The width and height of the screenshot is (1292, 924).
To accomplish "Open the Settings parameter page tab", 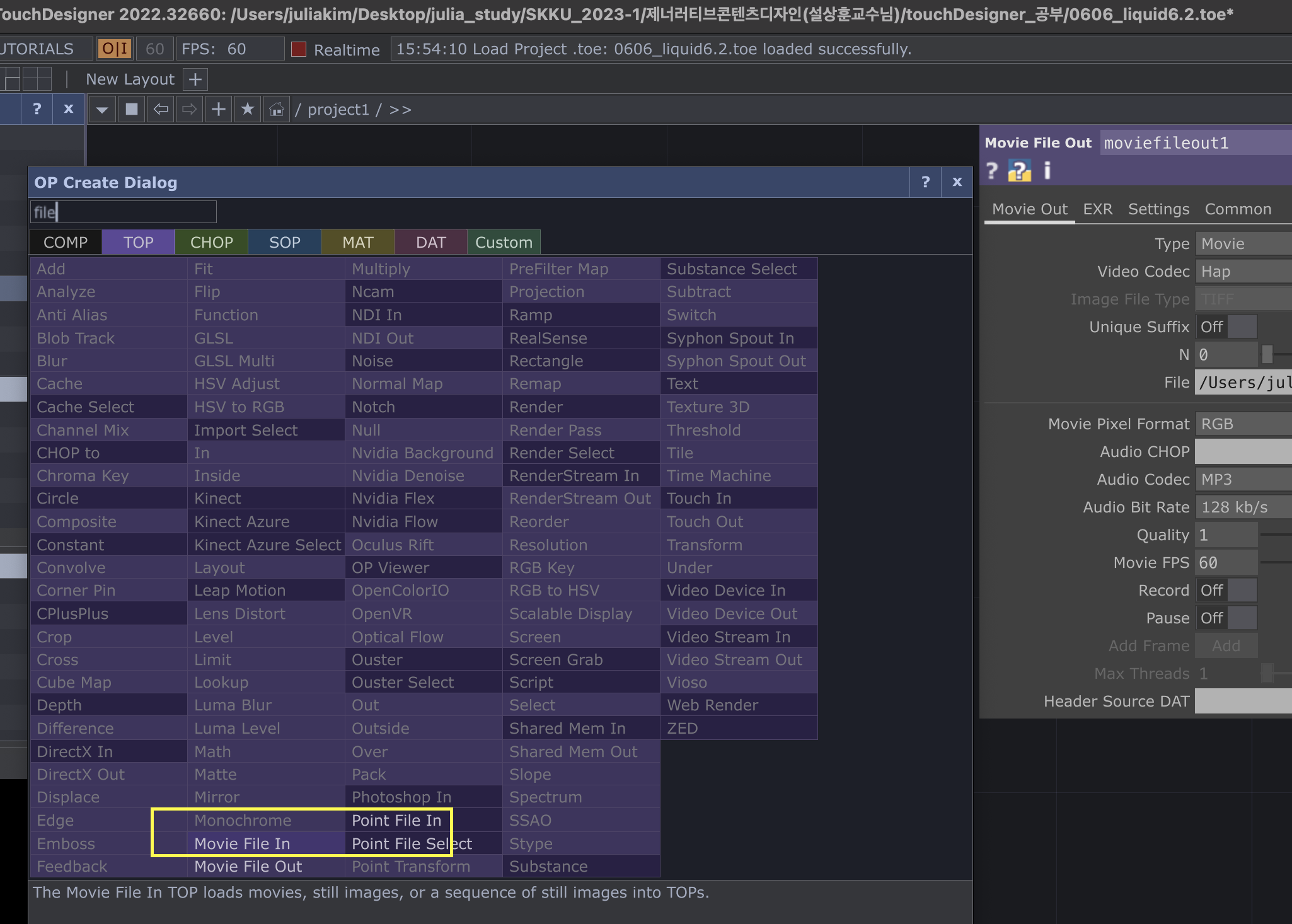I will 1158,209.
